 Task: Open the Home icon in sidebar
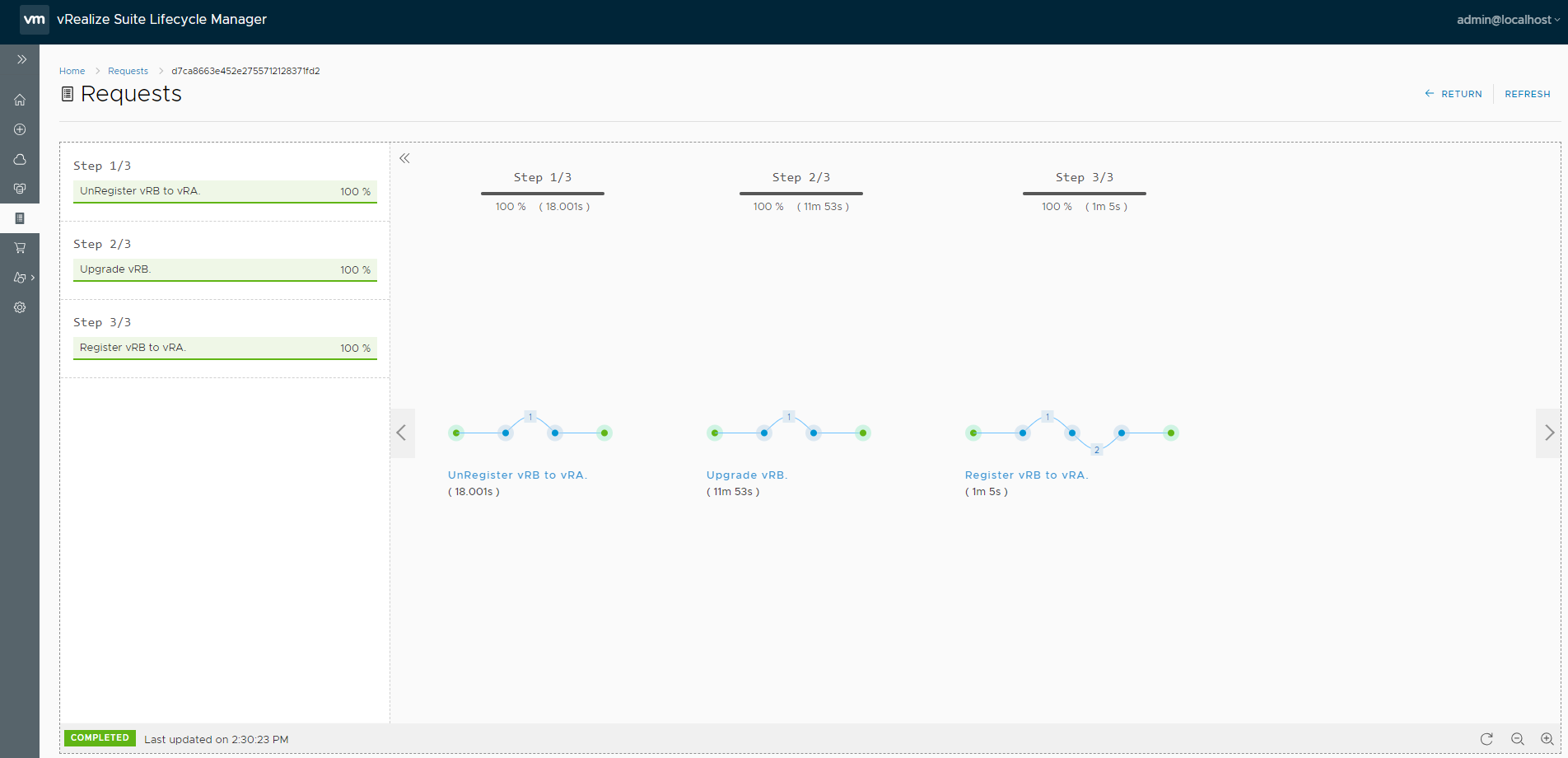click(20, 100)
